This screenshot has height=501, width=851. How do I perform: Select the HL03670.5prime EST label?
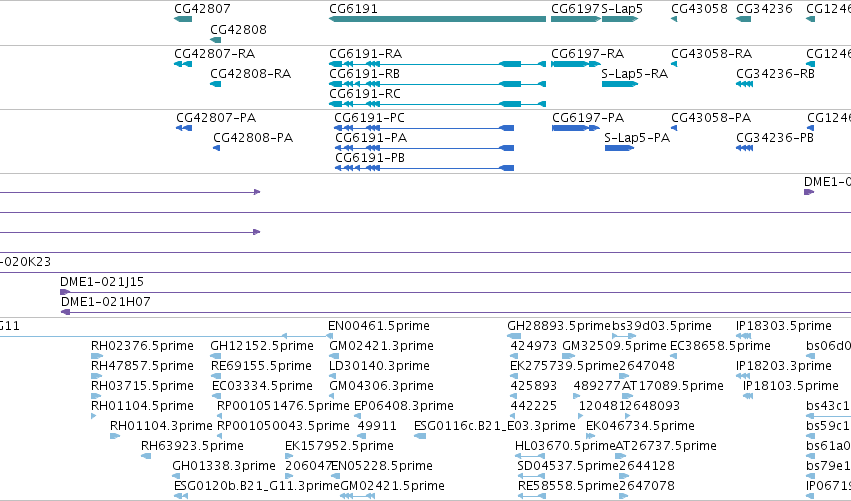[564, 446]
